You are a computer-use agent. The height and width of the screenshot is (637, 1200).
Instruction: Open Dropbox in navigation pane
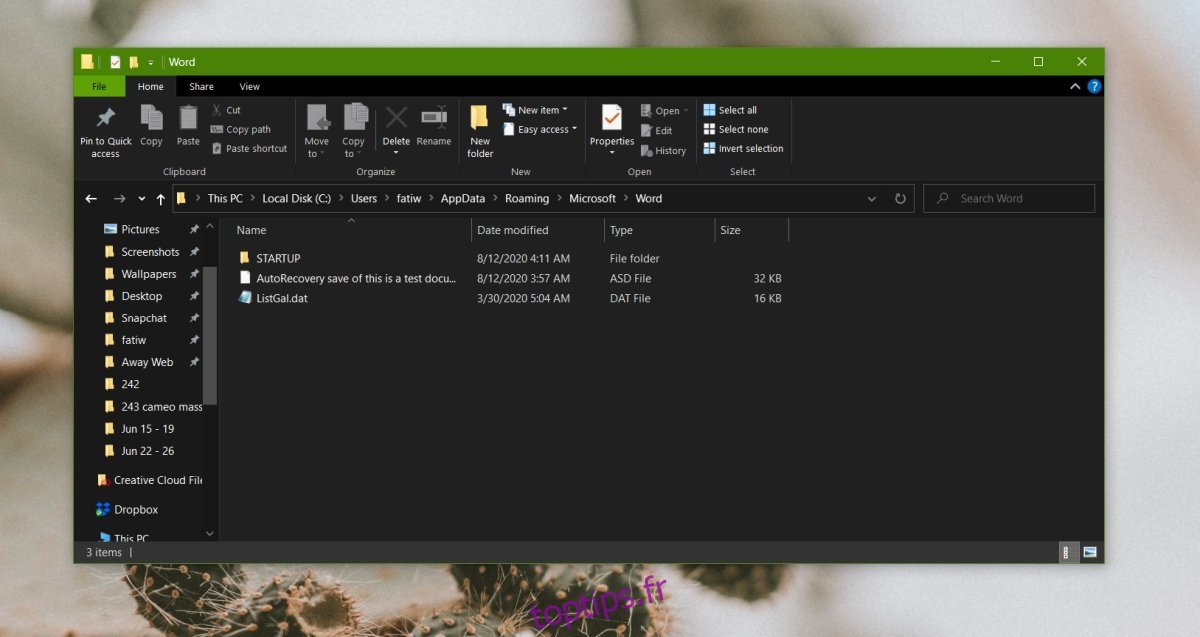point(135,510)
